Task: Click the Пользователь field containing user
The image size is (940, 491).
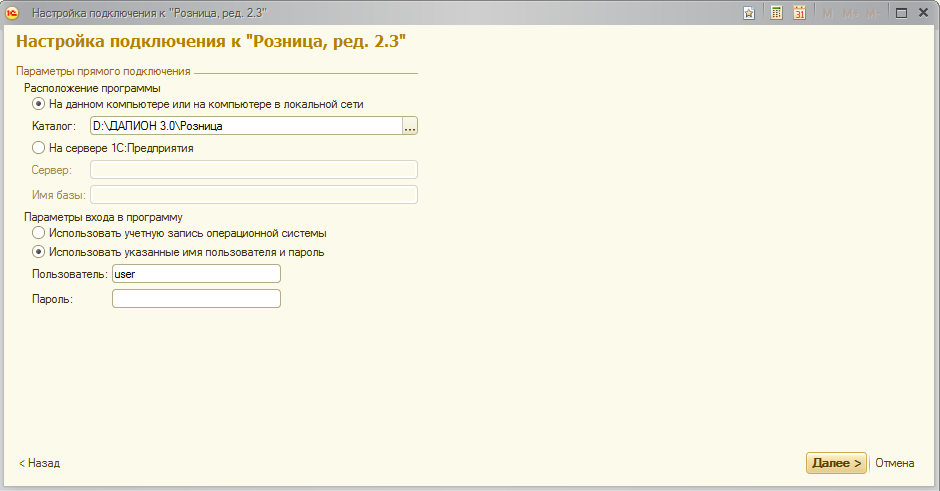Action: (196, 274)
